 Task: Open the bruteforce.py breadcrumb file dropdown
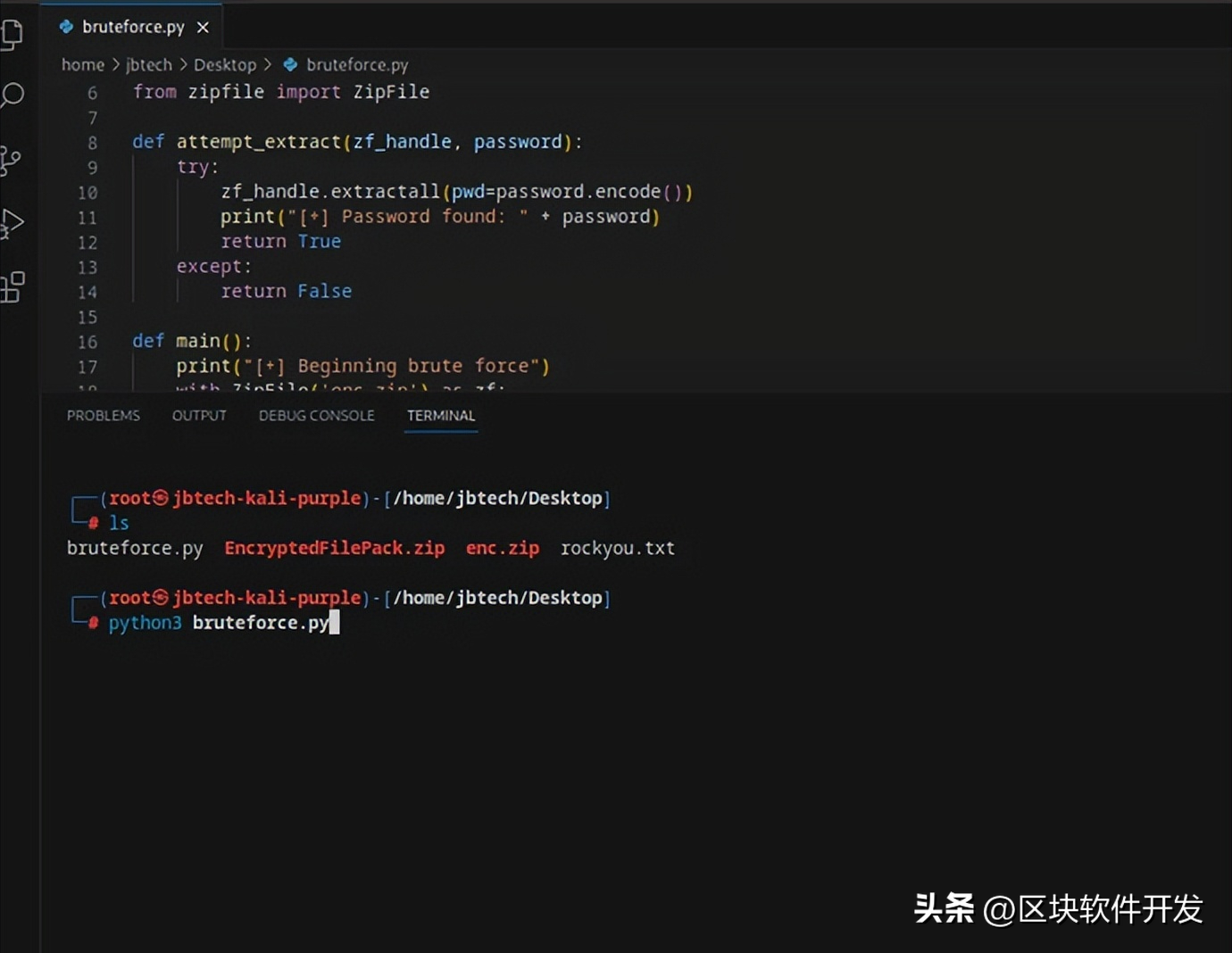[x=356, y=64]
